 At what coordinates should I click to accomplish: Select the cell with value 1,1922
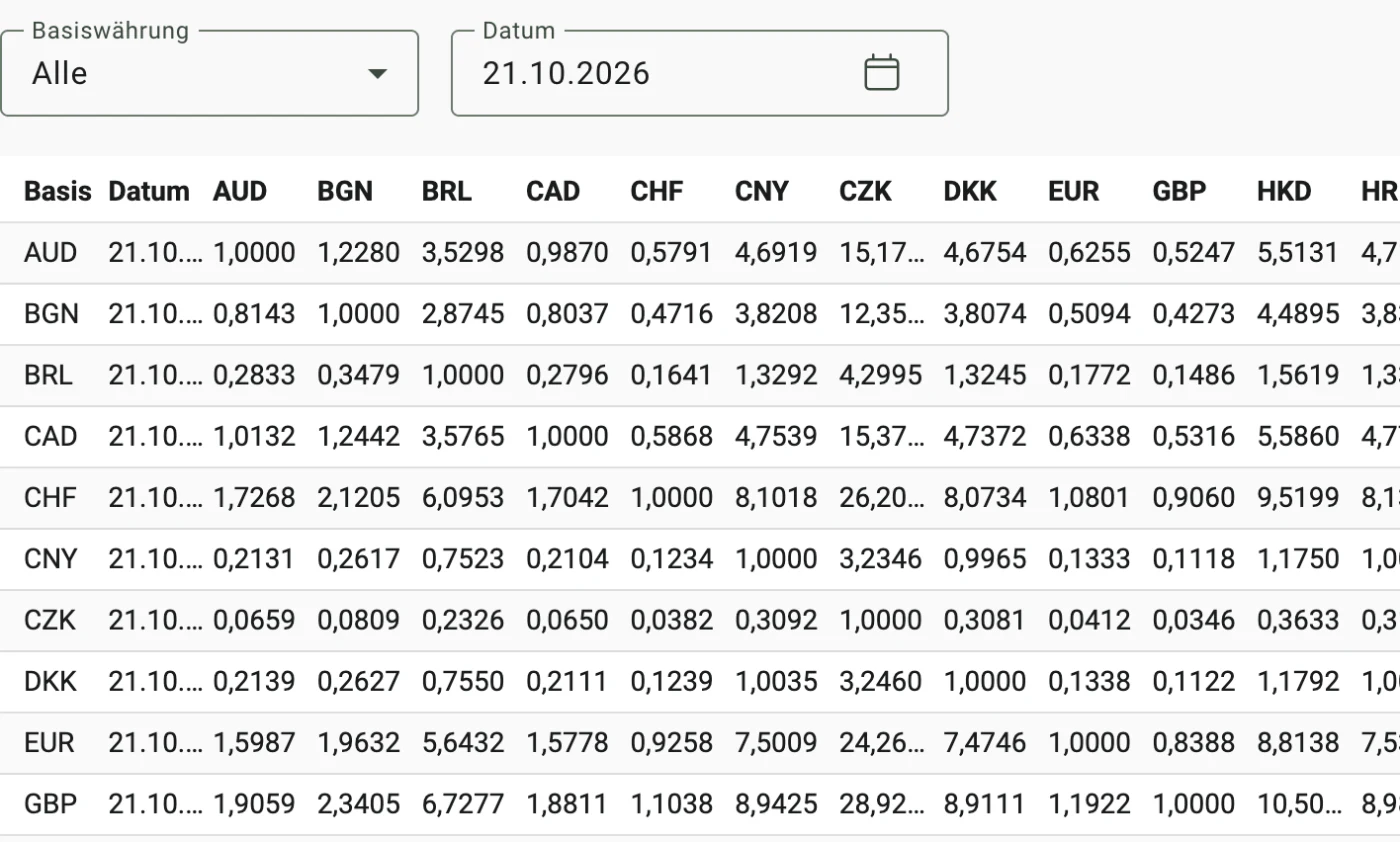tap(1089, 803)
